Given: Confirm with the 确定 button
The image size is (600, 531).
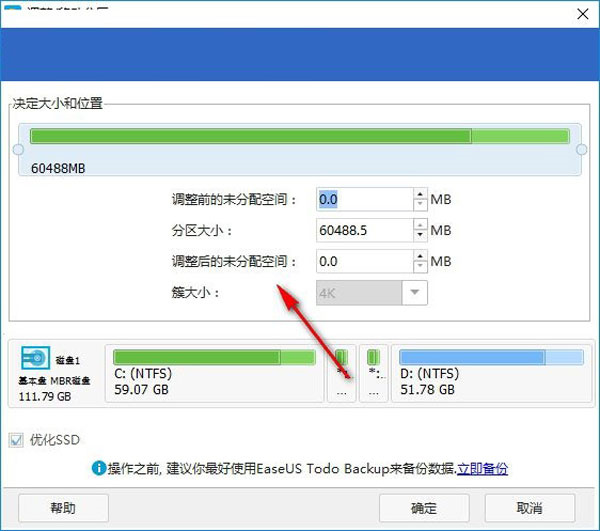Looking at the screenshot, I should (x=424, y=508).
